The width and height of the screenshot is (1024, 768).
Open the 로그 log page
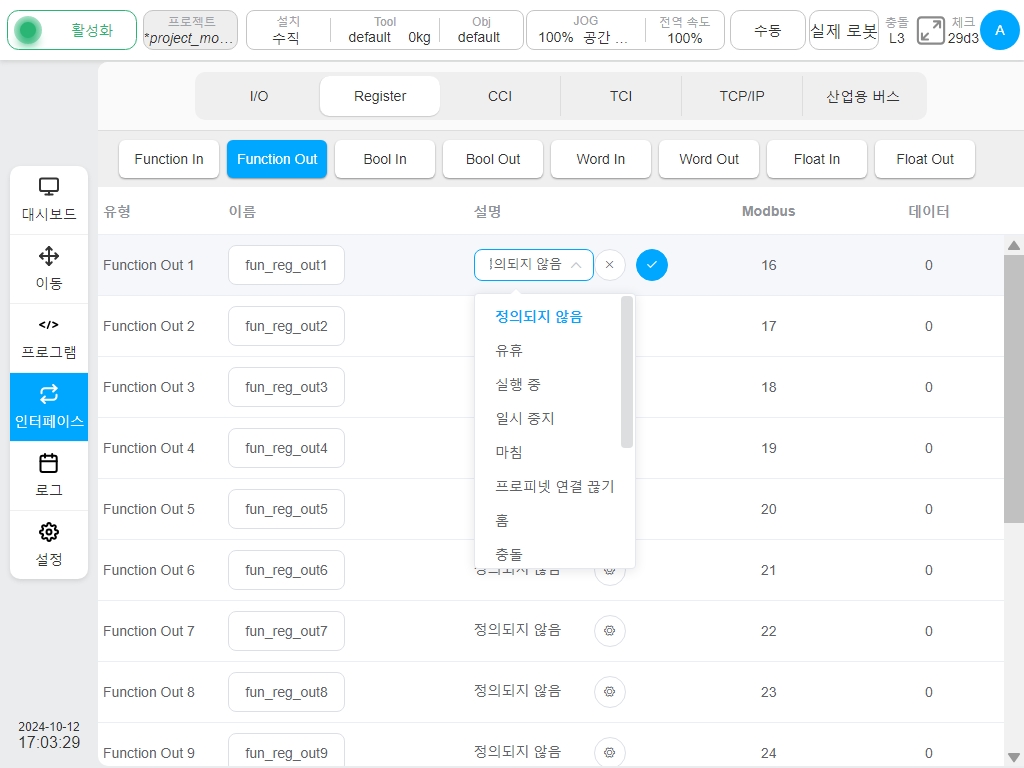pos(49,475)
